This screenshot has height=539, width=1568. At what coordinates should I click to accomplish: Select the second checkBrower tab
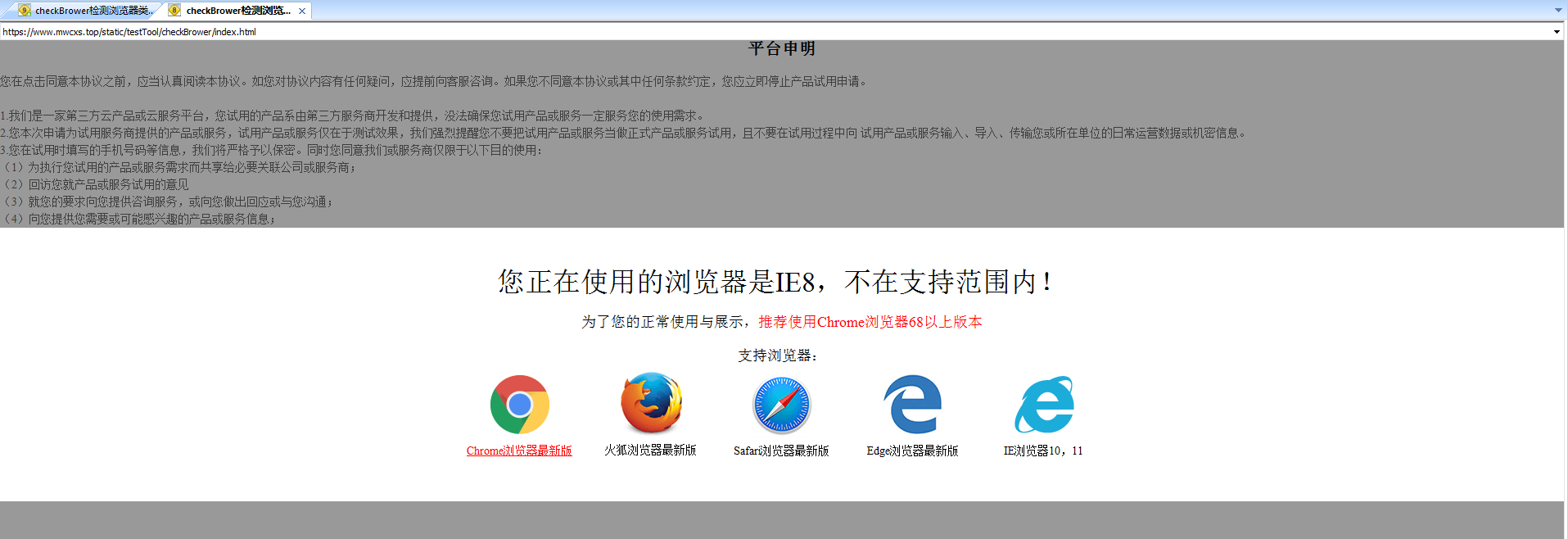(x=237, y=11)
